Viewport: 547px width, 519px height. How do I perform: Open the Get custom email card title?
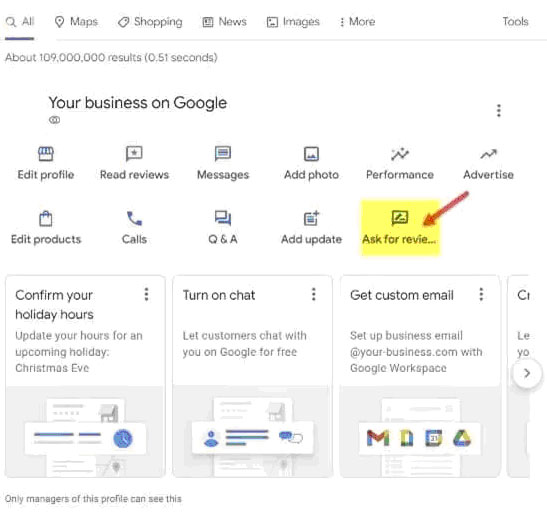[x=402, y=295]
